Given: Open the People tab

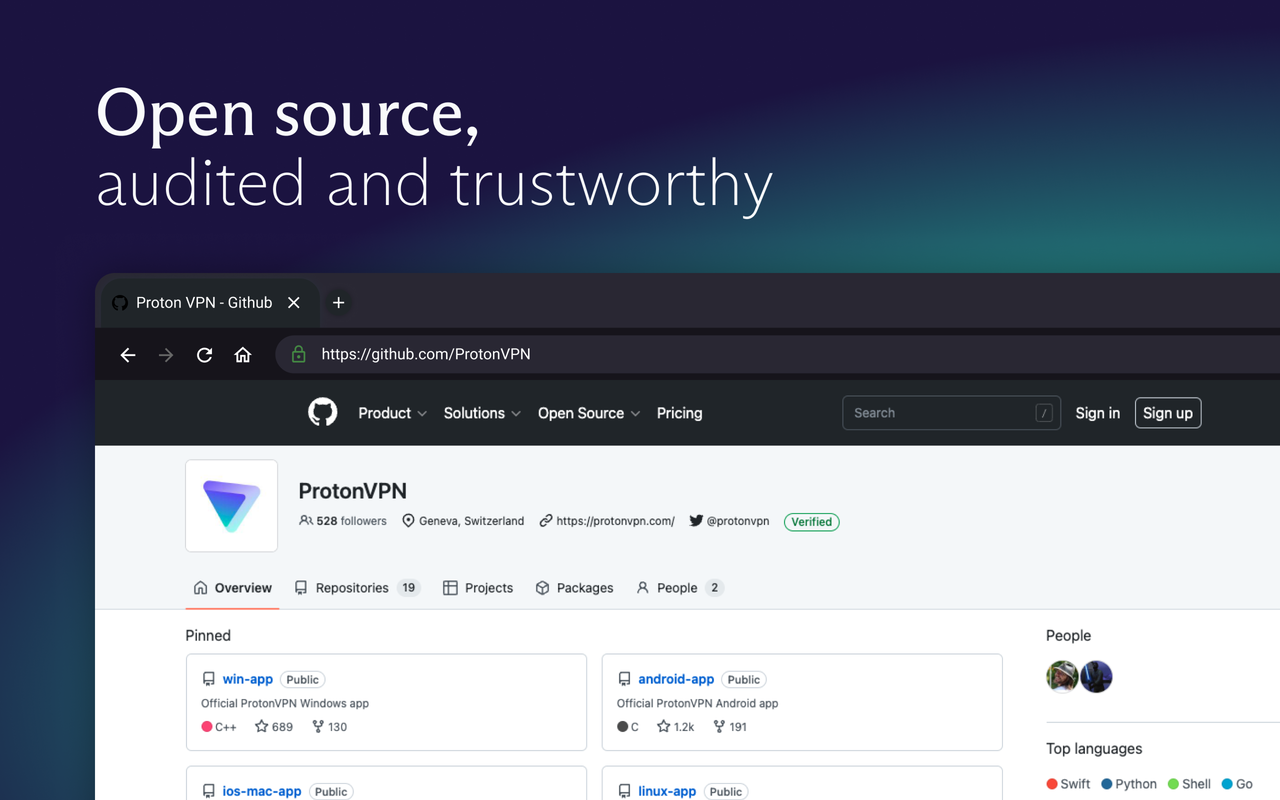Looking at the screenshot, I should coord(678,587).
